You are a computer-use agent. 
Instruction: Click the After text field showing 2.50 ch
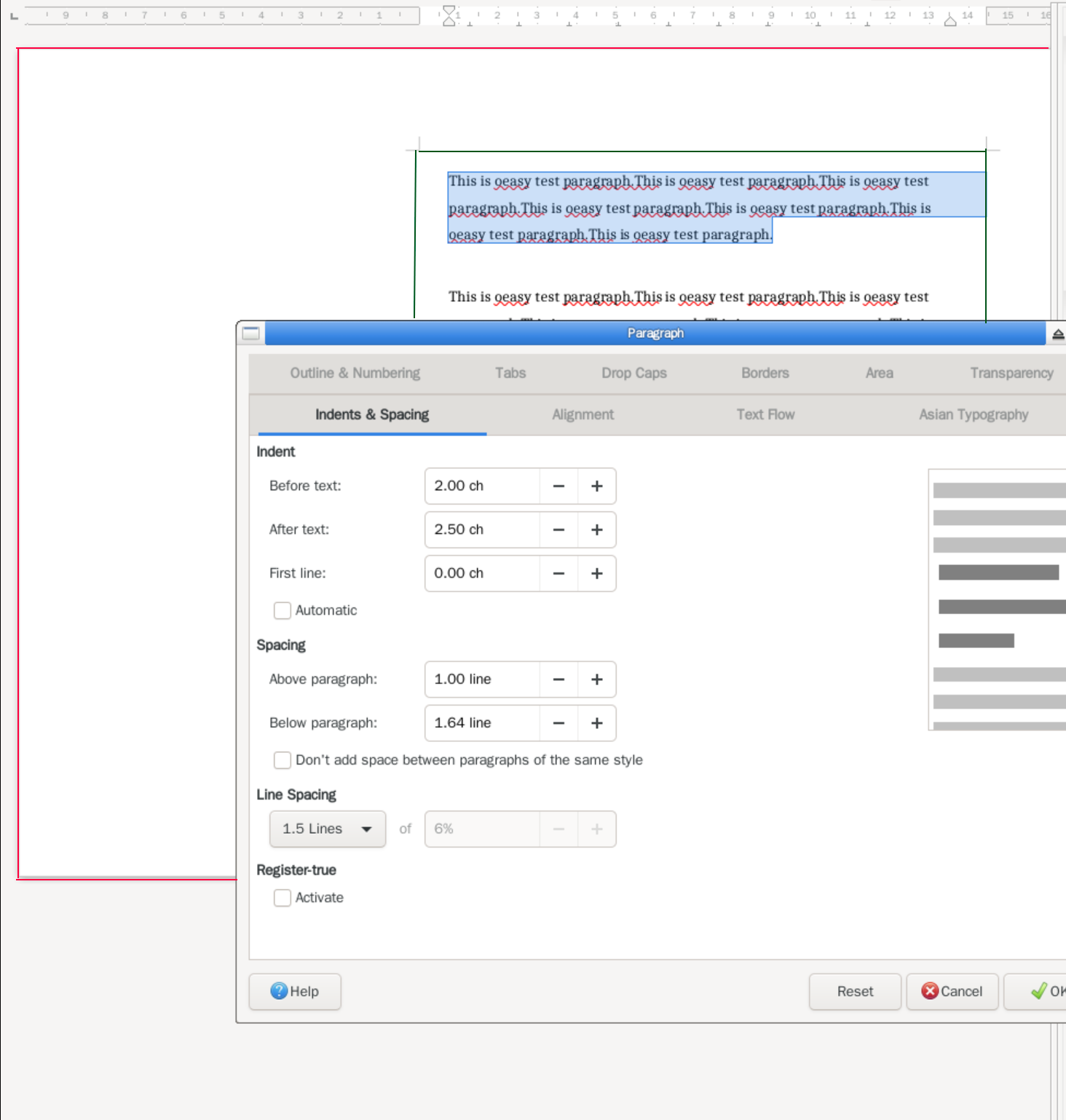482,529
